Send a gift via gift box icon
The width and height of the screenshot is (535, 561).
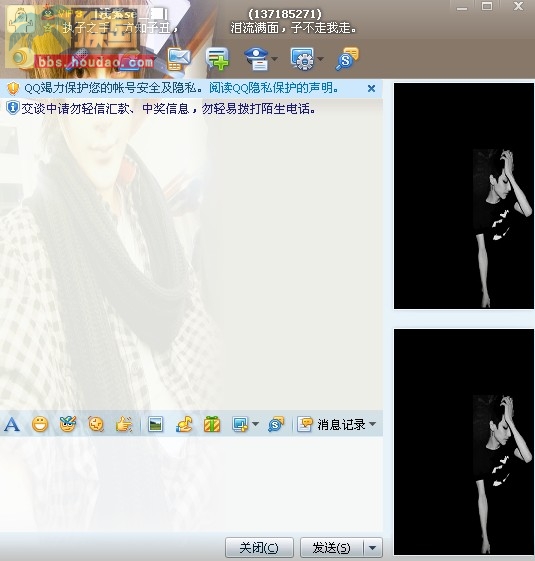tap(212, 424)
